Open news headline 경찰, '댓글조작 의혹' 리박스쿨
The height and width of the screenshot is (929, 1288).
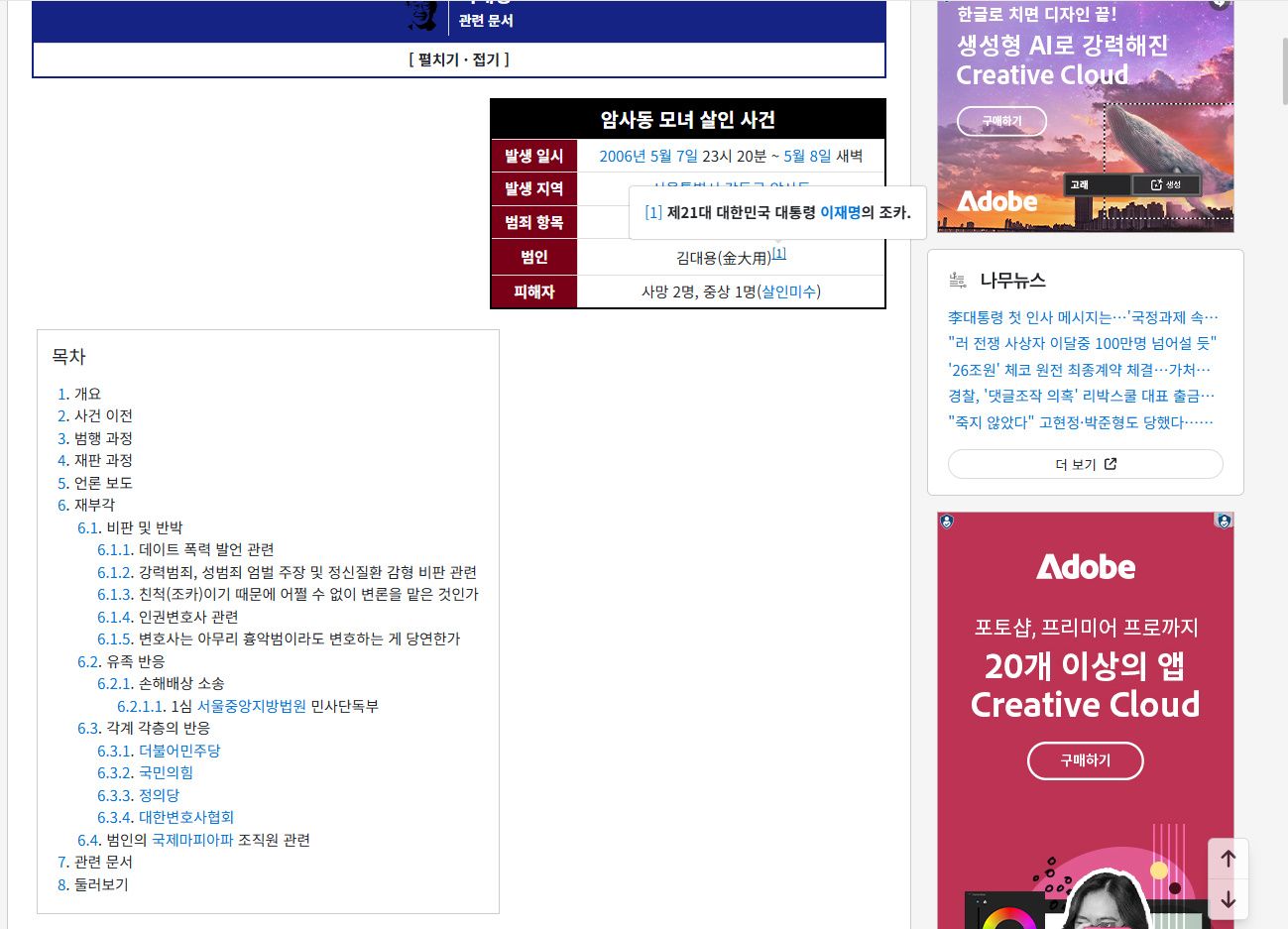click(1081, 396)
